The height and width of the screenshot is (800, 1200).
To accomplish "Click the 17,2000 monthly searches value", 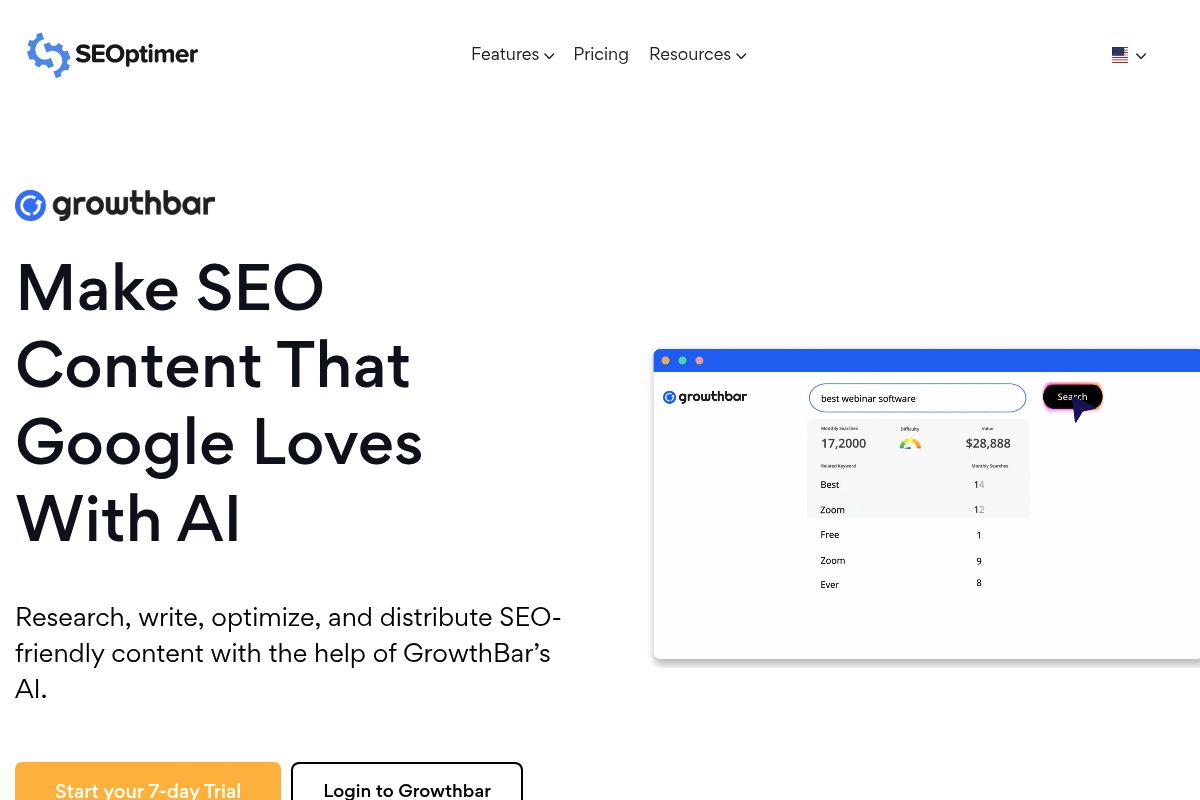I will pyautogui.click(x=843, y=443).
